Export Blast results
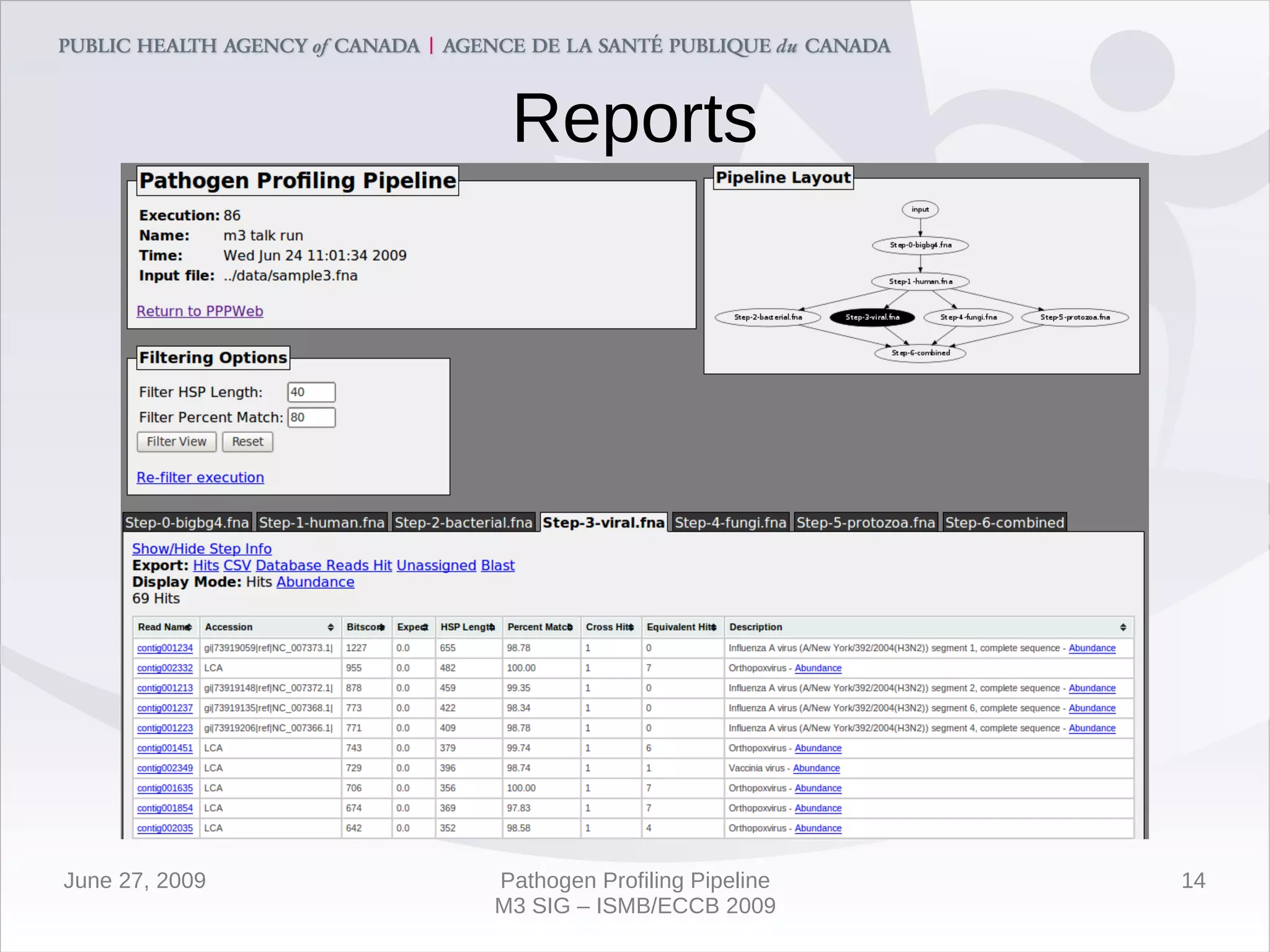 (x=497, y=566)
